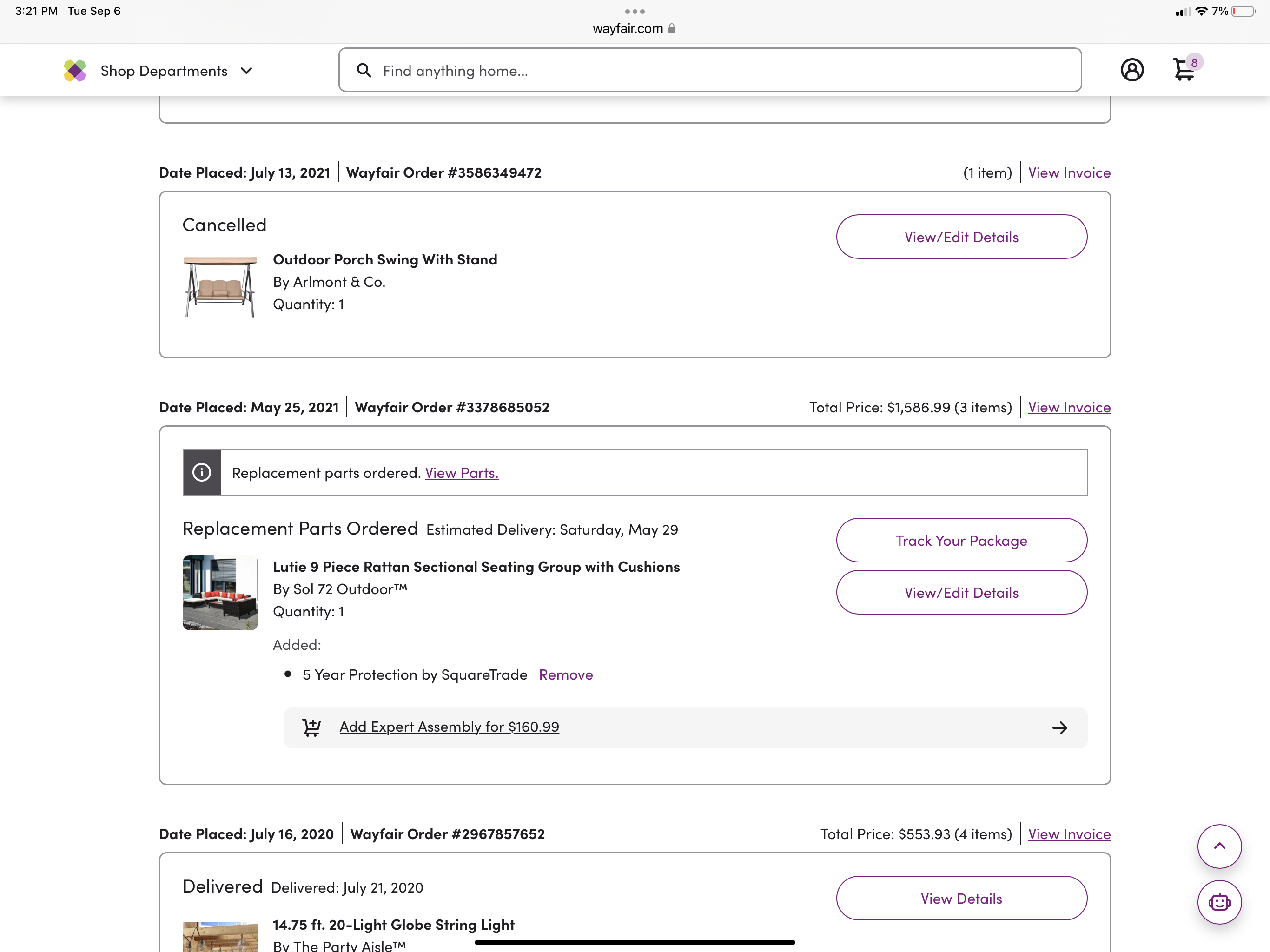This screenshot has height=952, width=1270.
Task: Click the Find anything home search field
Action: pos(718,70)
